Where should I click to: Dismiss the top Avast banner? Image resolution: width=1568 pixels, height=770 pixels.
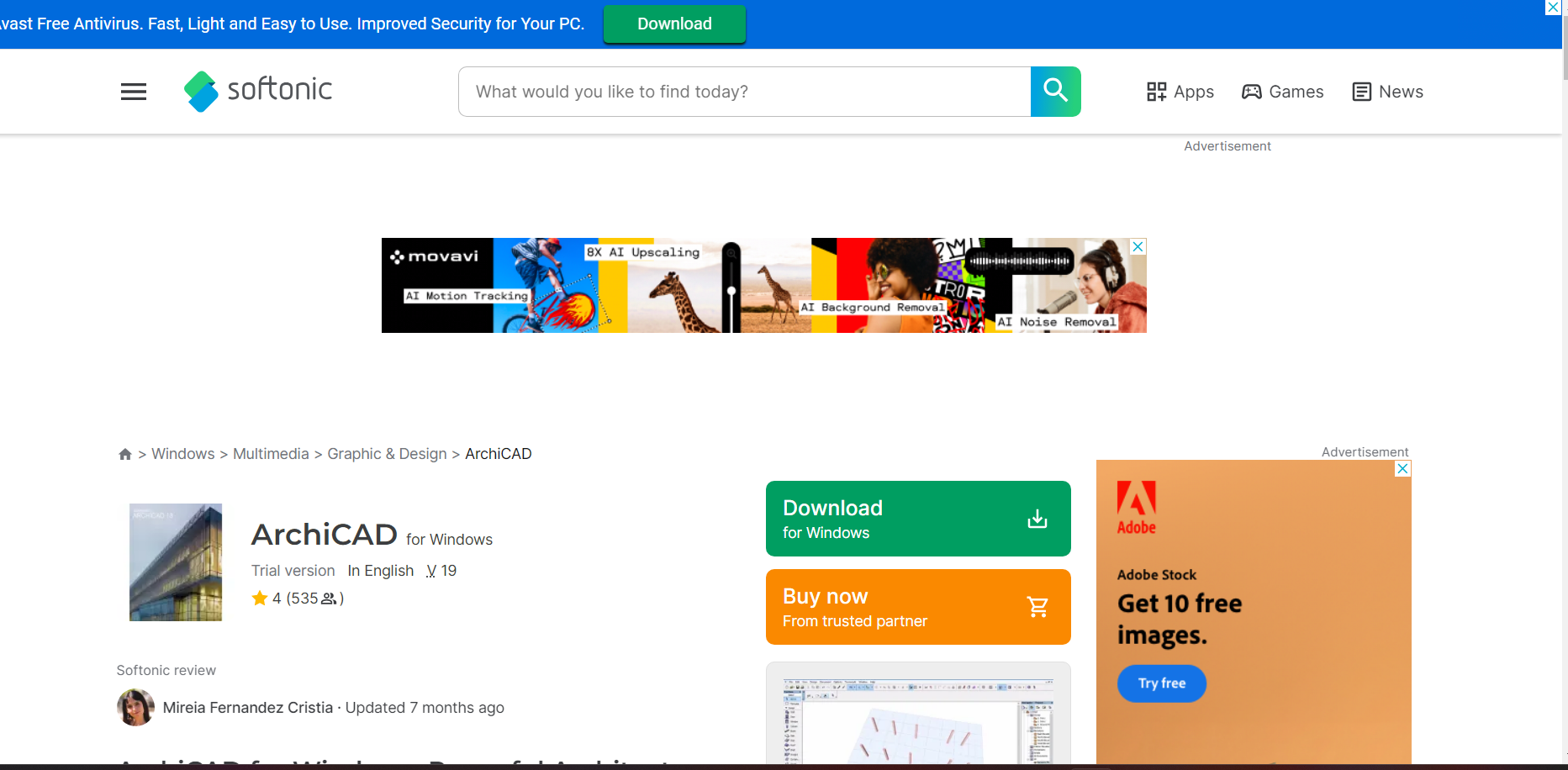1553,8
